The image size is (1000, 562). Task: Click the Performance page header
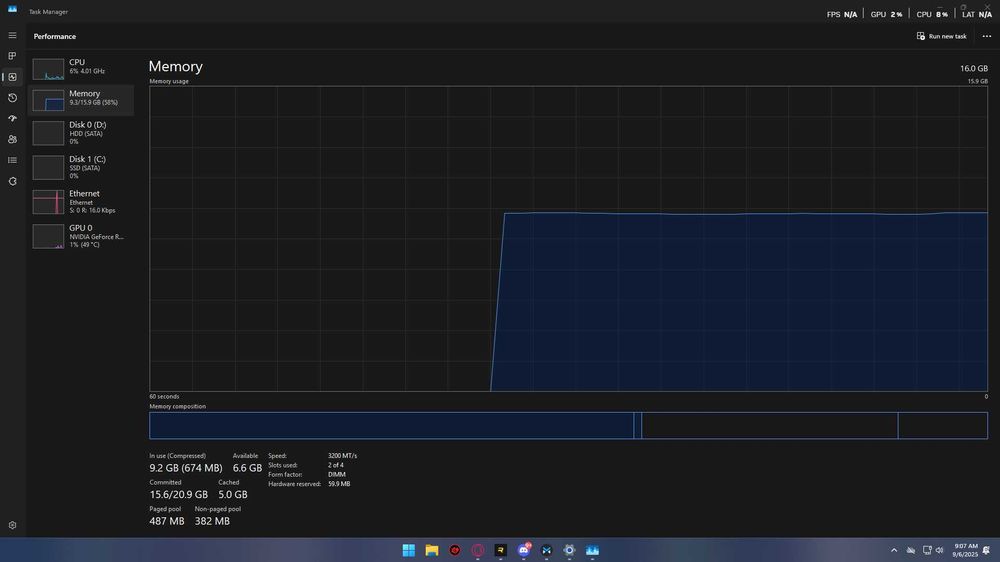(x=55, y=36)
